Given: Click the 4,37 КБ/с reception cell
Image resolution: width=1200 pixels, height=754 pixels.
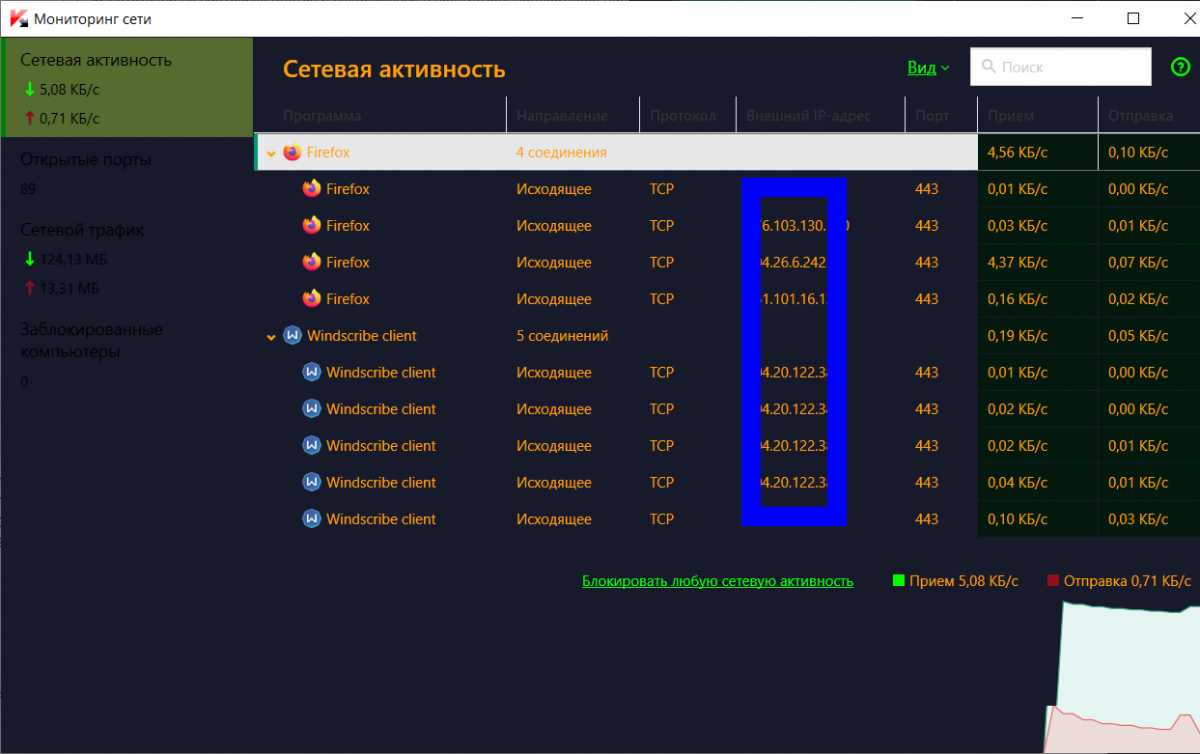Looking at the screenshot, I should (1018, 262).
